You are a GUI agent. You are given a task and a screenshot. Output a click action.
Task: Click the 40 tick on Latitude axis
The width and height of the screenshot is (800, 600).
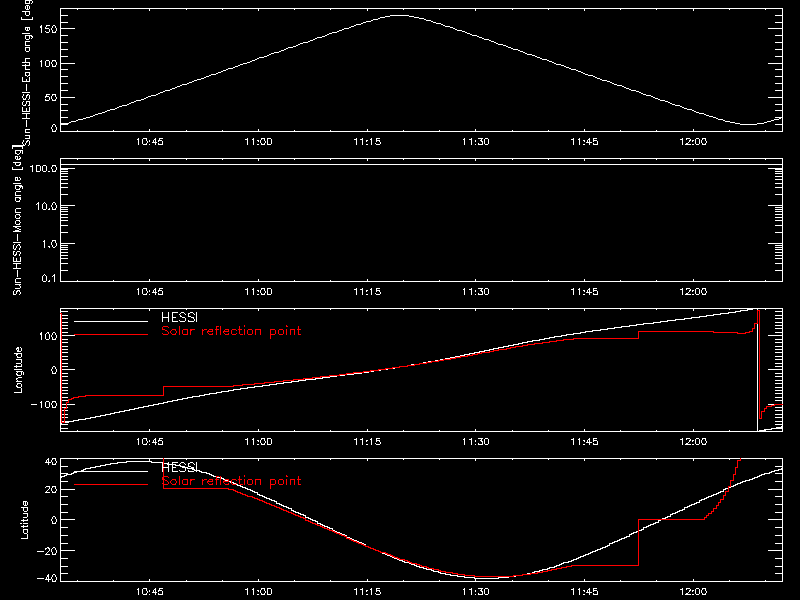[51, 462]
